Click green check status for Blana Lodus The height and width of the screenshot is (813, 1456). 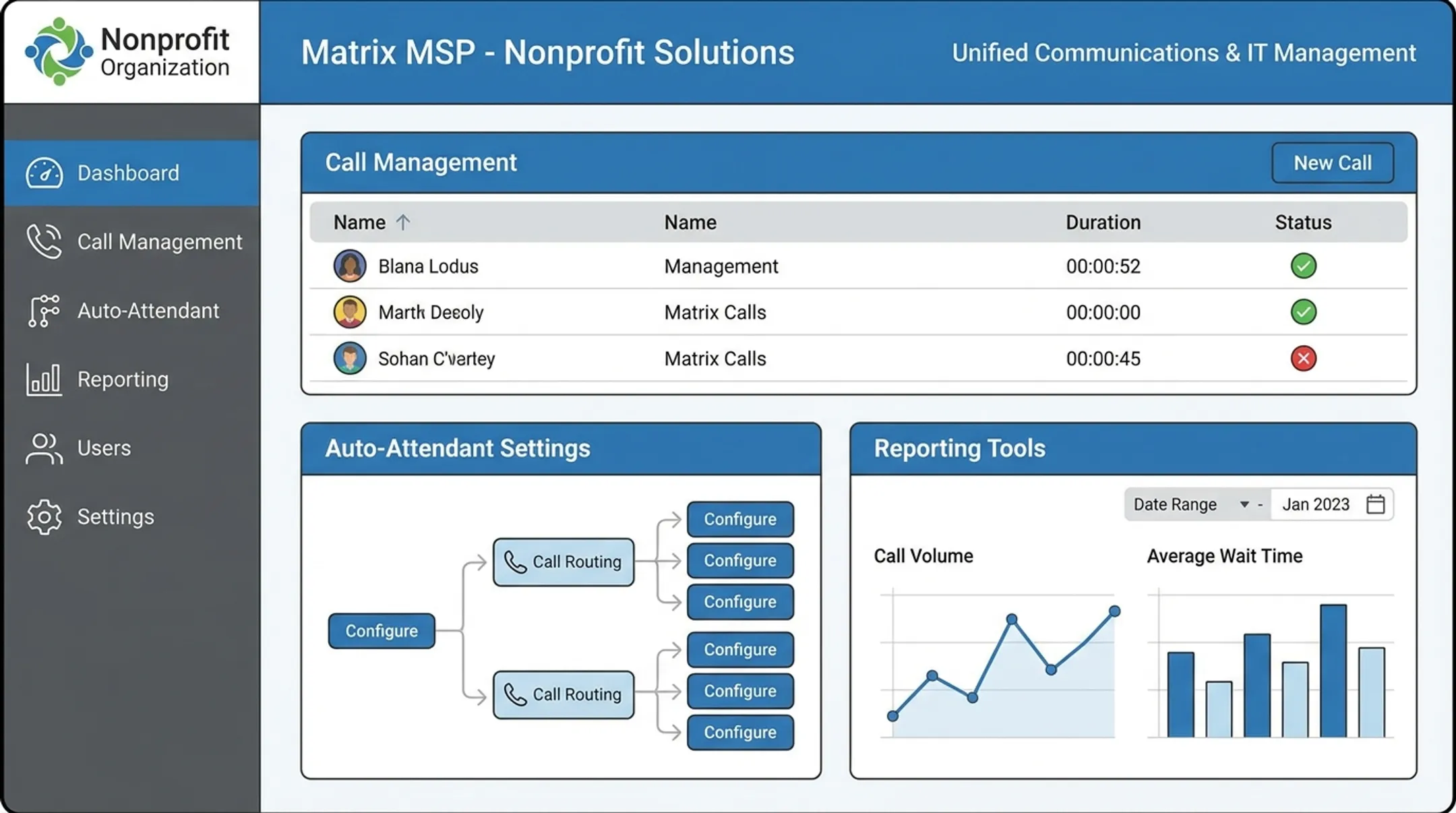point(1304,266)
